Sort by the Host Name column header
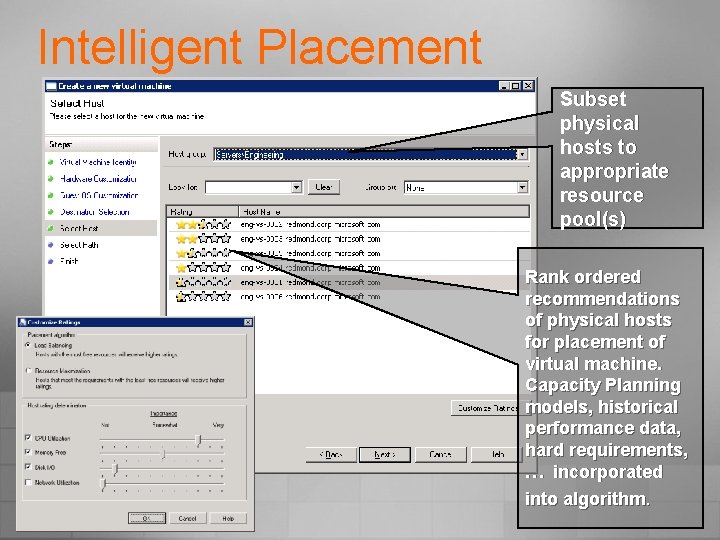 (x=384, y=212)
